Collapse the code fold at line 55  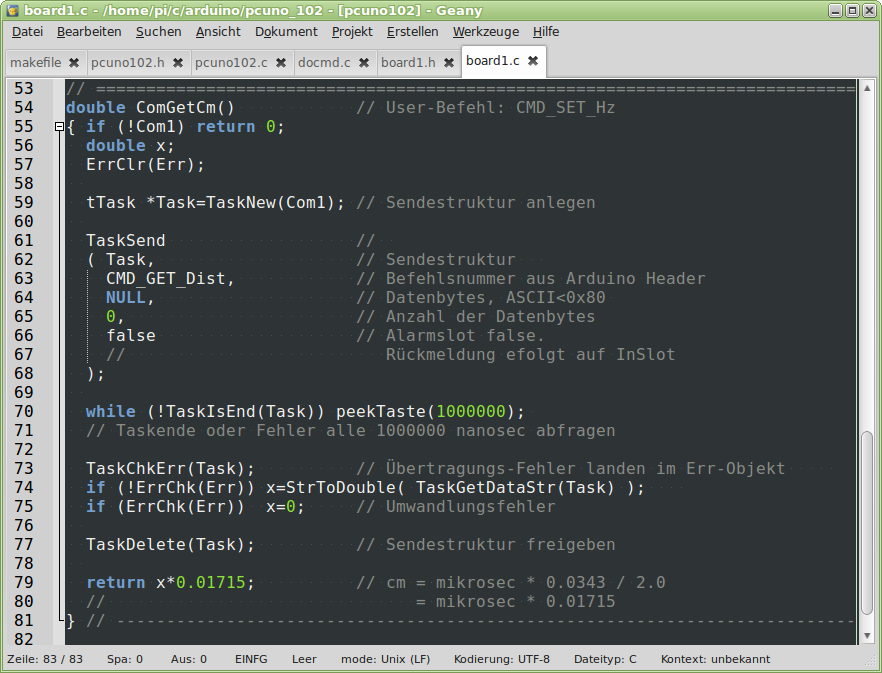point(60,127)
